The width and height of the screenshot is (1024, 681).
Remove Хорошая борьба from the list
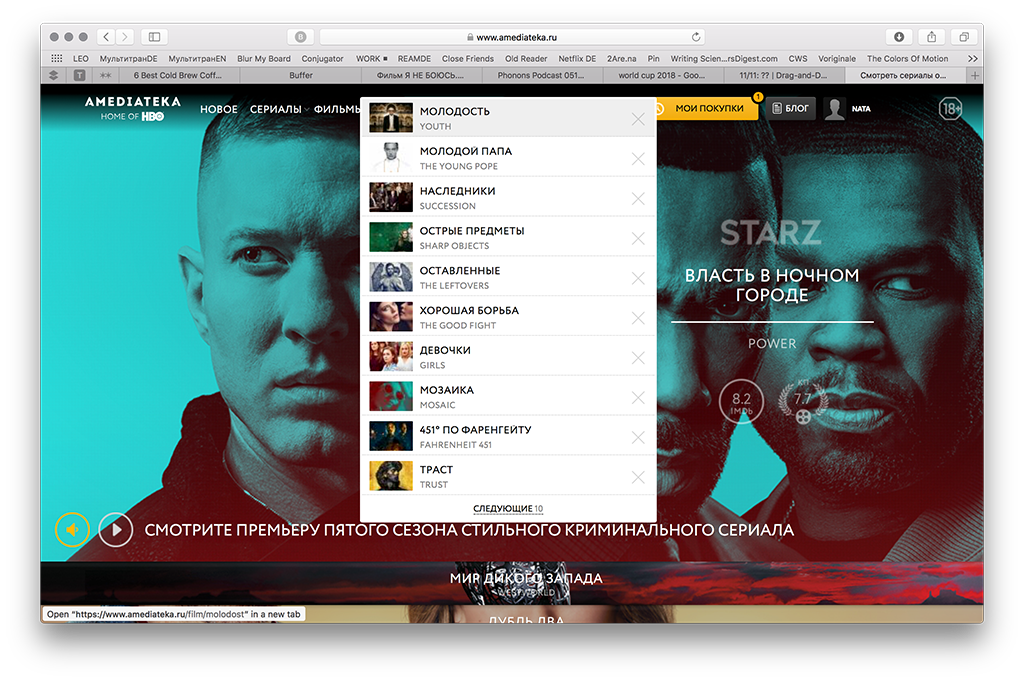point(638,318)
